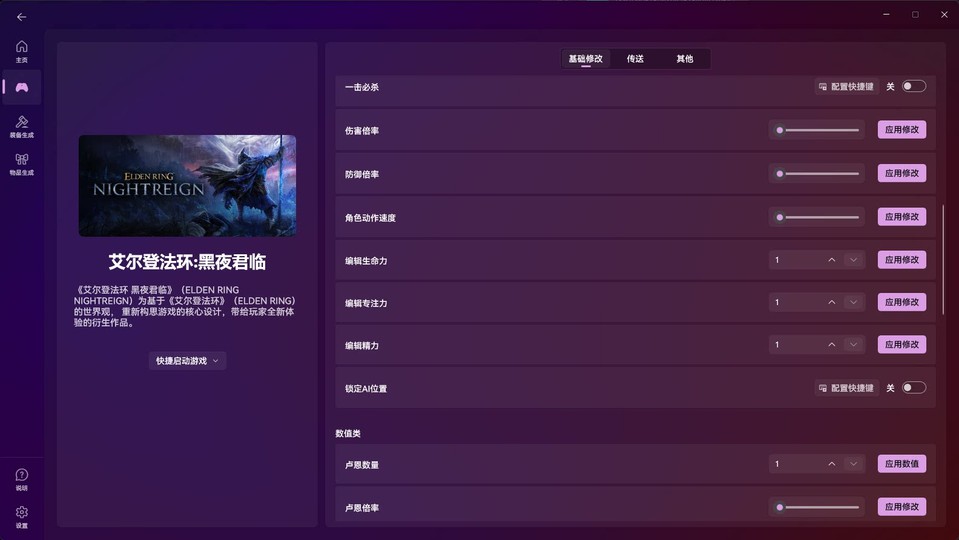Expand the 快捷启动游戏 dropdown
This screenshot has width=959, height=540.
pyautogui.click(x=187, y=361)
